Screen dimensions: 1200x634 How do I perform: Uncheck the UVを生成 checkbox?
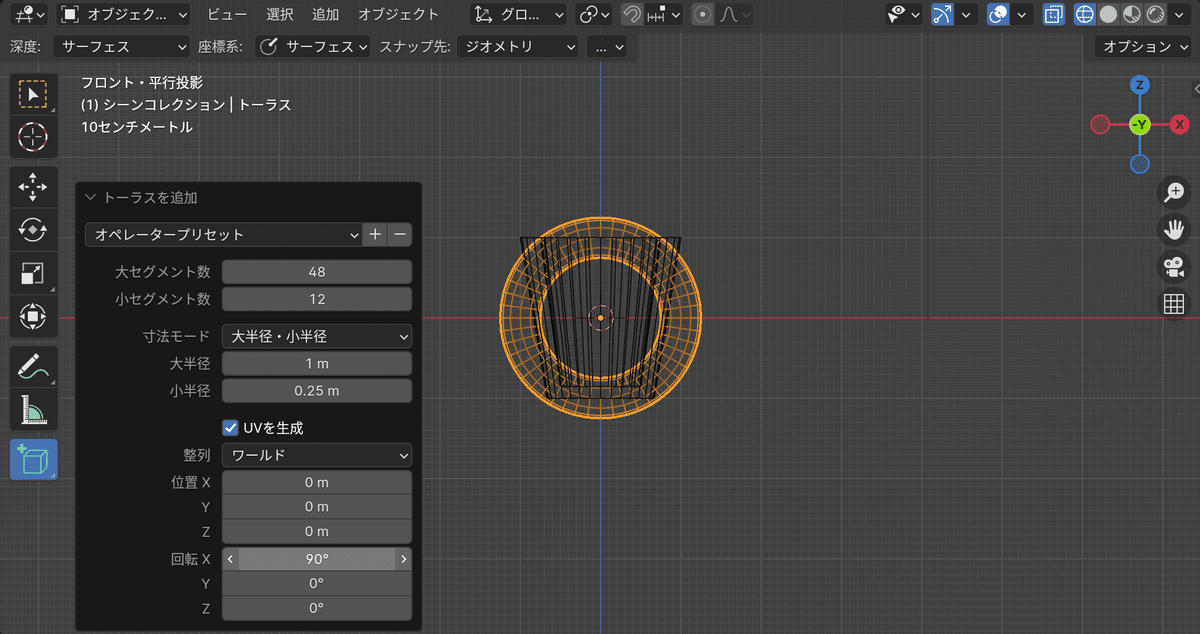tap(231, 428)
